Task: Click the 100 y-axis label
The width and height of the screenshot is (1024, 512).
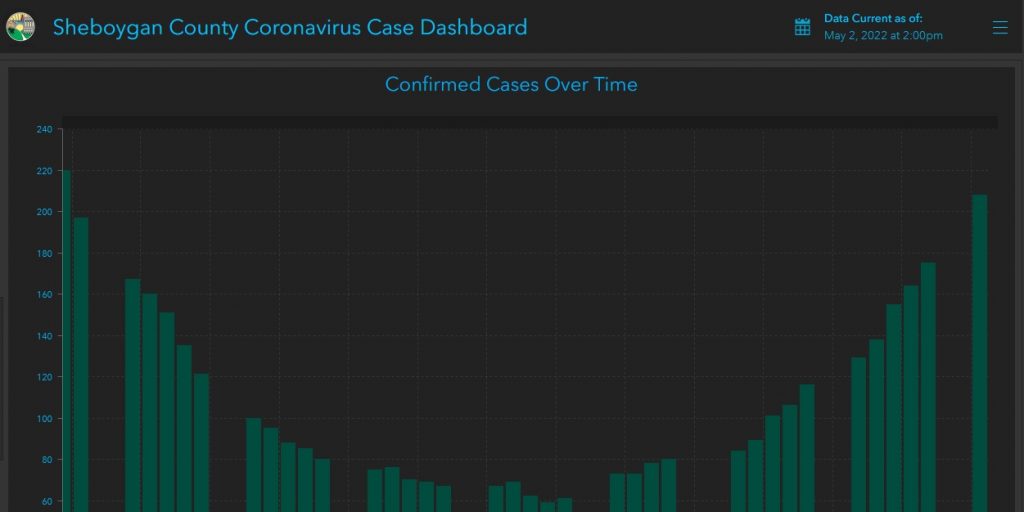Action: (x=44, y=419)
